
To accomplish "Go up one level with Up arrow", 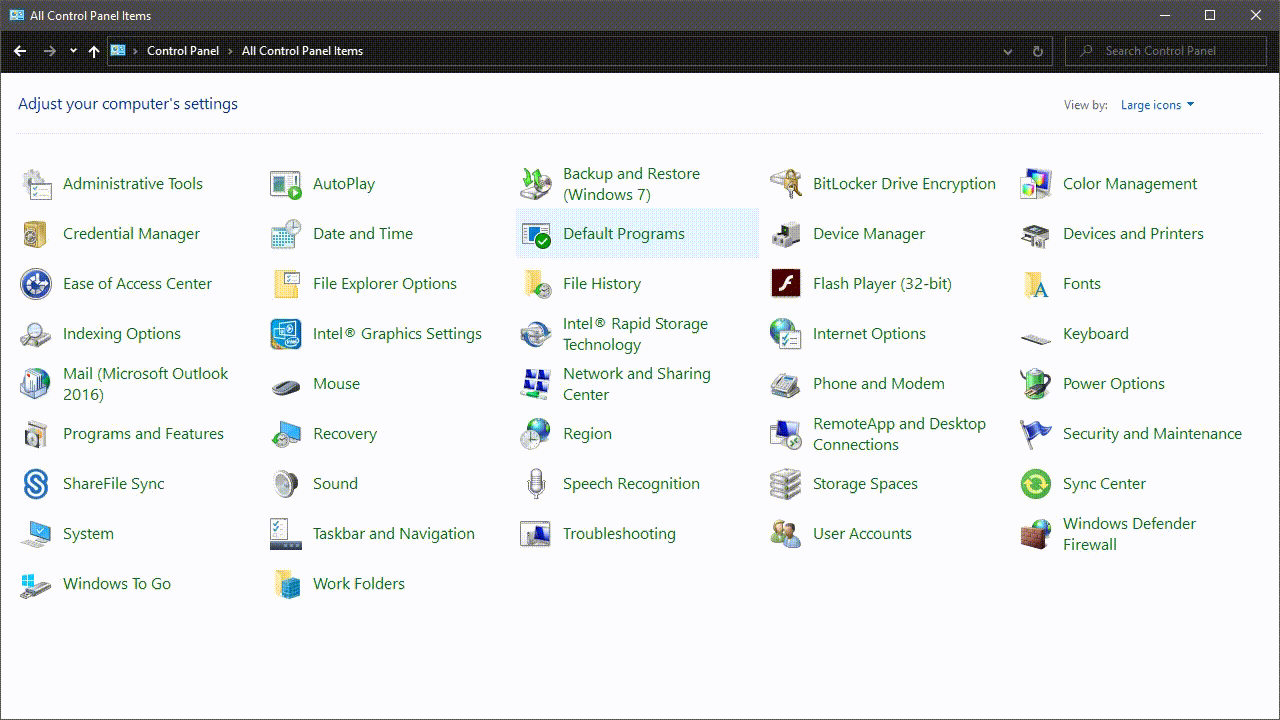I will pyautogui.click(x=94, y=51).
